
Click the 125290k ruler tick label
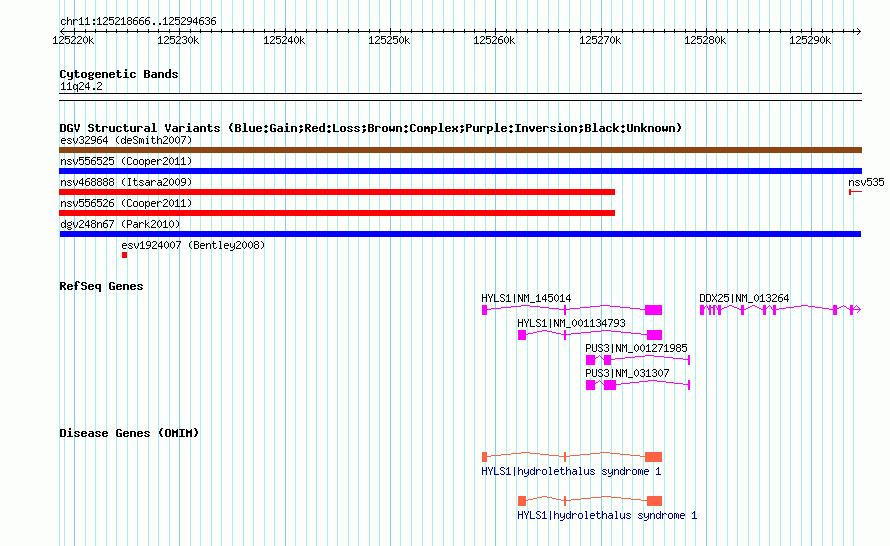click(x=810, y=40)
